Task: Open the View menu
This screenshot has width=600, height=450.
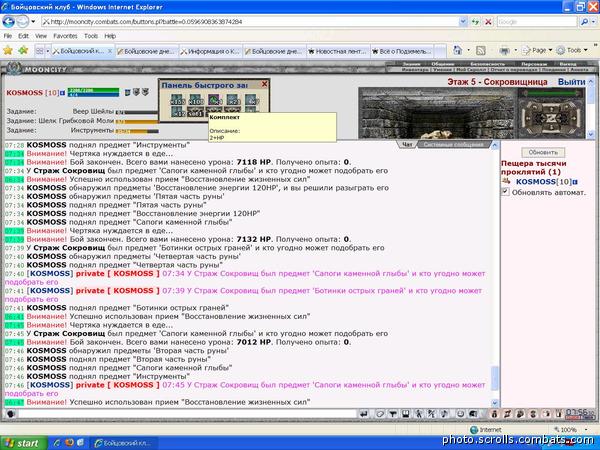Action: click(41, 36)
